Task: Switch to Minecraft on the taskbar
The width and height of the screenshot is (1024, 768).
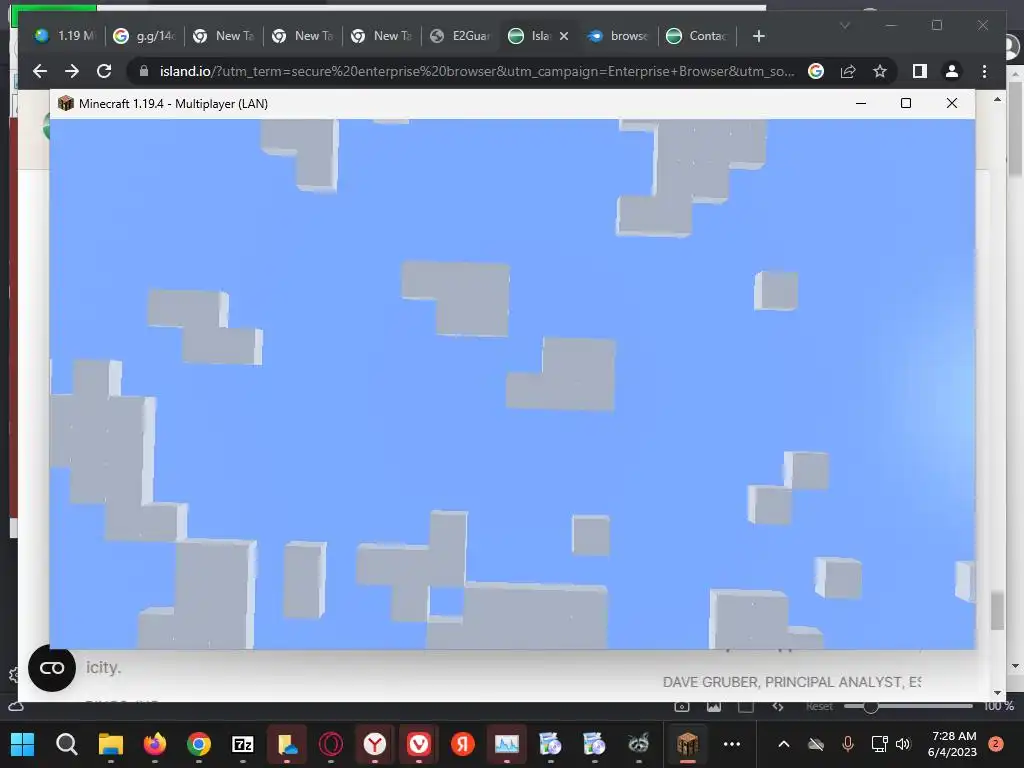Action: pos(688,744)
